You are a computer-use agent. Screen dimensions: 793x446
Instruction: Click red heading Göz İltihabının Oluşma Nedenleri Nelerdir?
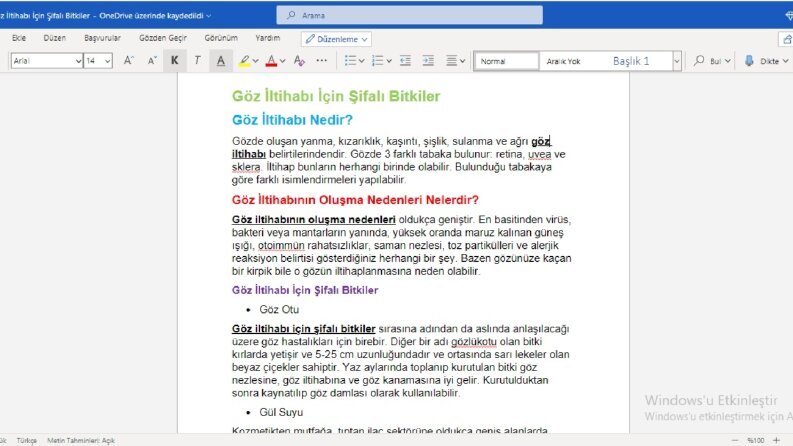(x=355, y=200)
